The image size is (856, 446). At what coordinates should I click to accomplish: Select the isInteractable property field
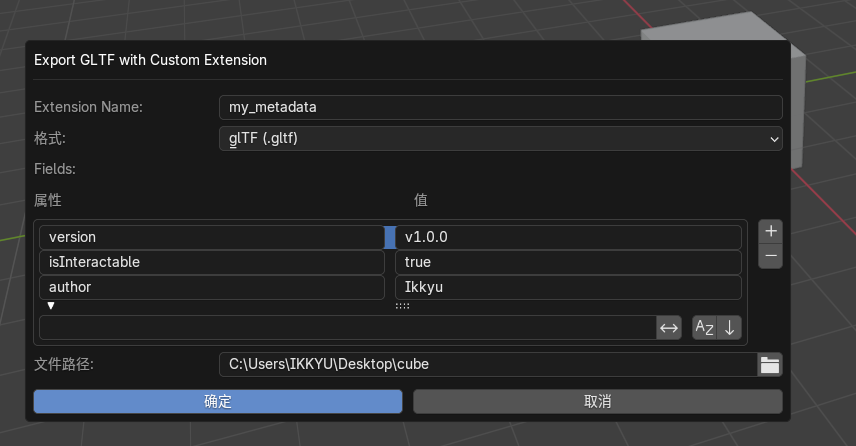(212, 263)
